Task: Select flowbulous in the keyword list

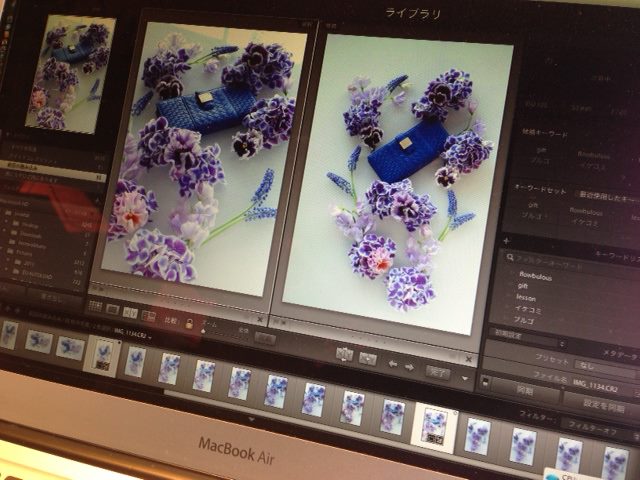Action: point(536,277)
